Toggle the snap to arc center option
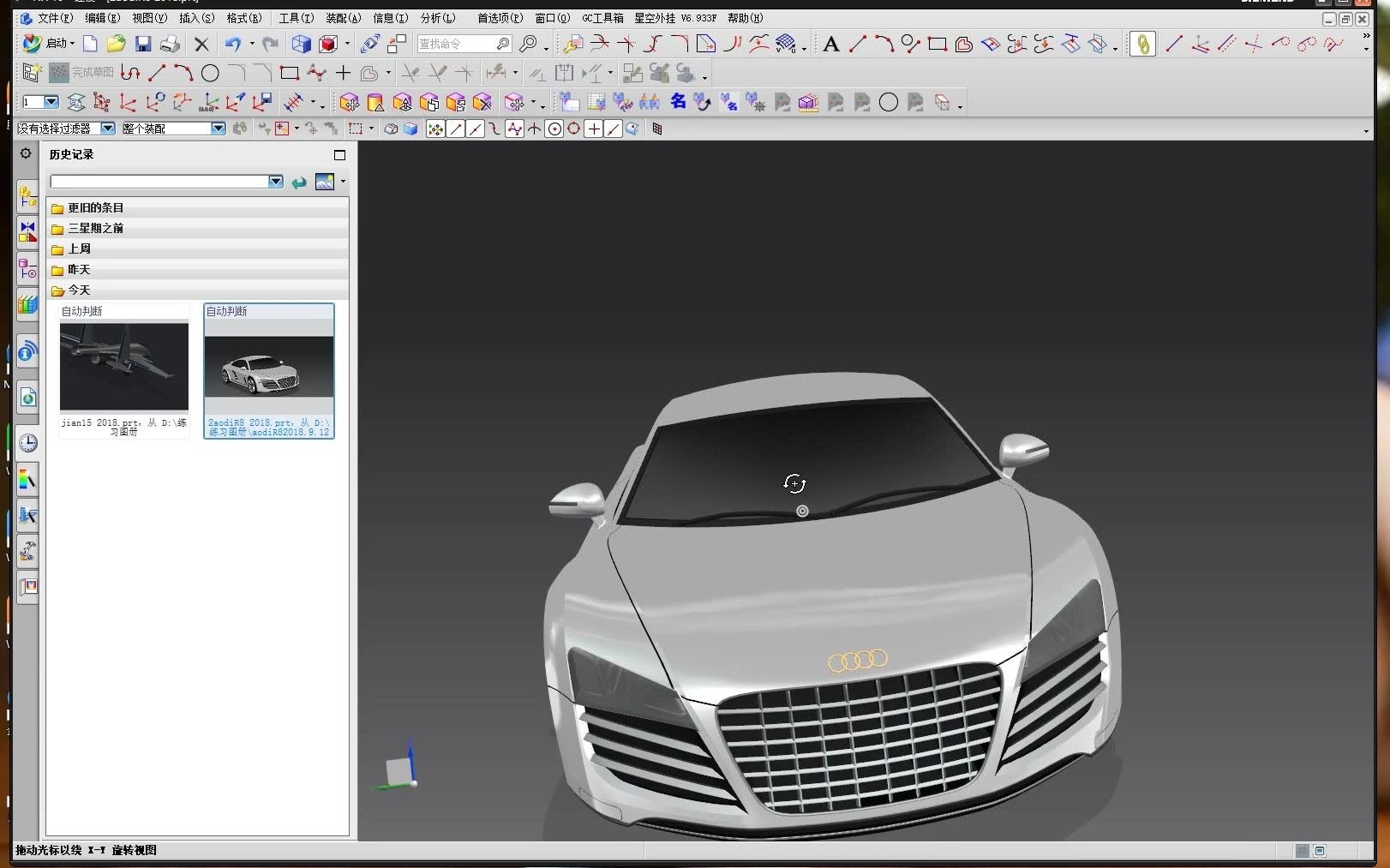This screenshot has width=1390, height=868. [x=554, y=129]
